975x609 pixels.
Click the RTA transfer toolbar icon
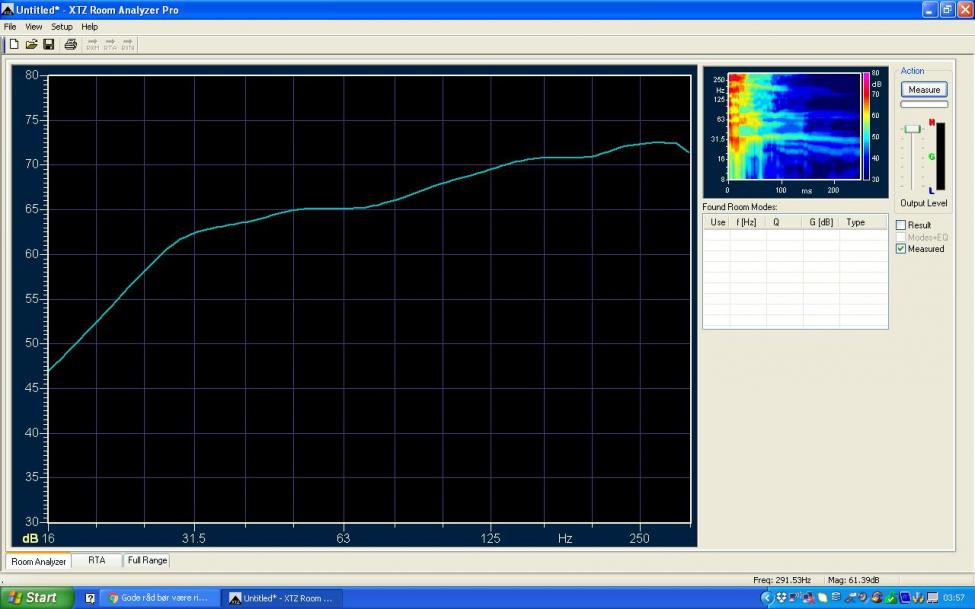pos(110,44)
